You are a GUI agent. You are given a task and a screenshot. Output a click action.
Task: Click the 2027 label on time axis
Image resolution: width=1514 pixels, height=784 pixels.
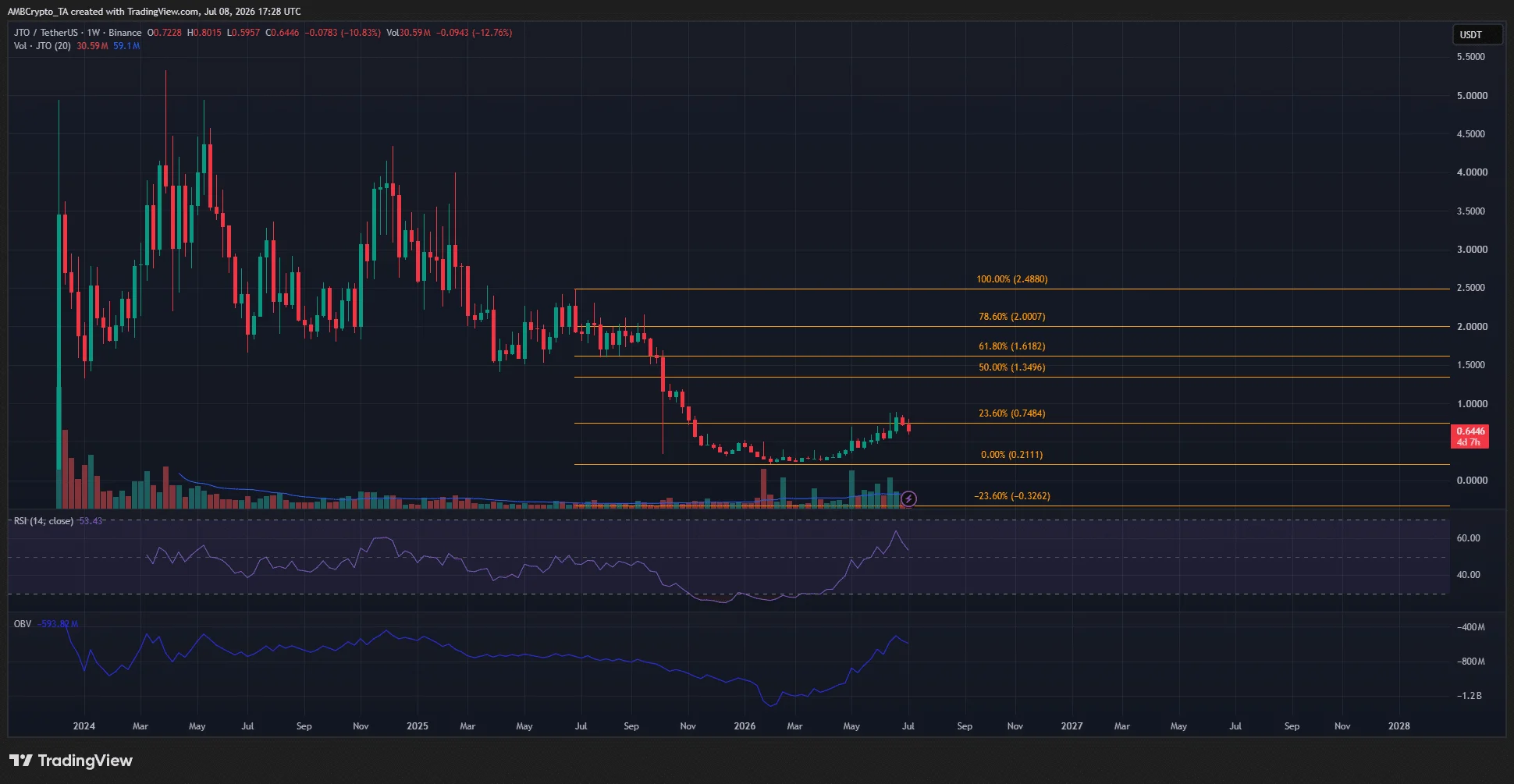[1072, 726]
